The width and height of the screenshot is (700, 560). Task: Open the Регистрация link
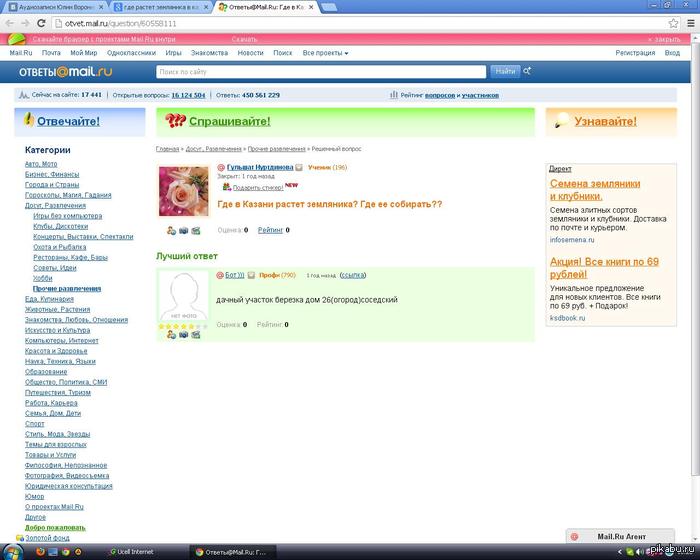point(635,53)
